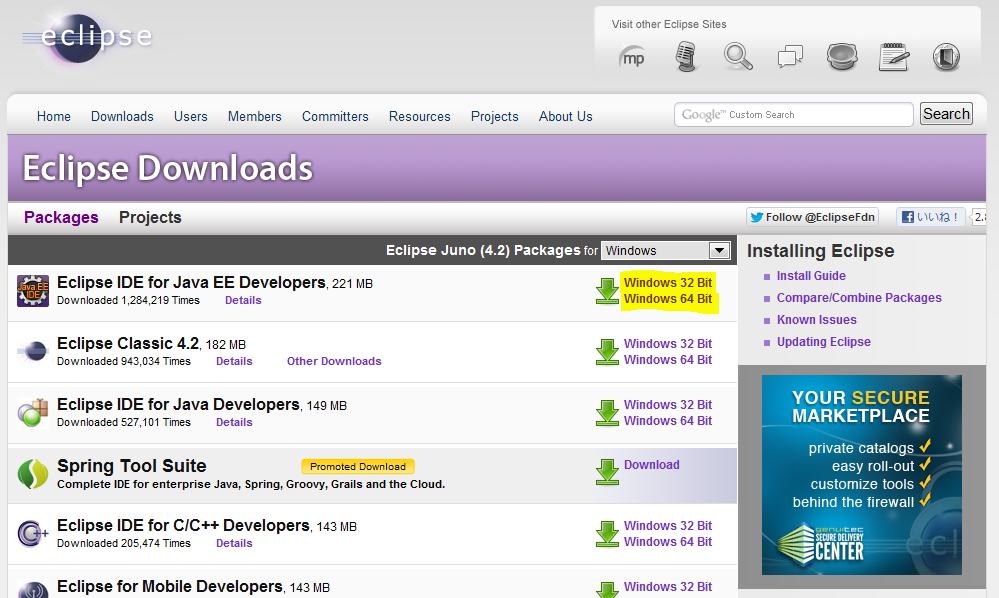Screen dimensions: 999x598
Task: Click the Spring Tool Suite leaf icon
Action: pos(33,474)
